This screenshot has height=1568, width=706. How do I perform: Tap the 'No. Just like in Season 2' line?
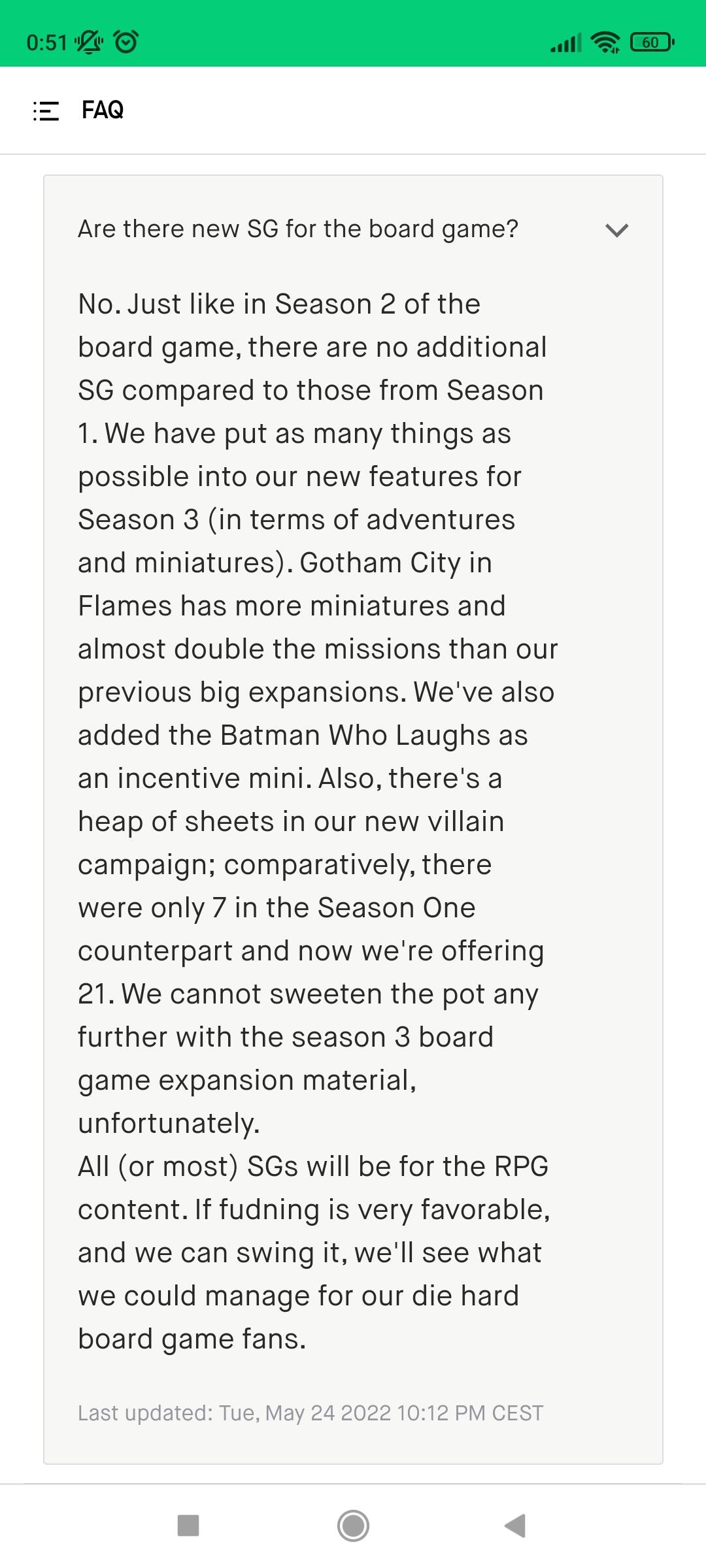pyautogui.click(x=279, y=304)
